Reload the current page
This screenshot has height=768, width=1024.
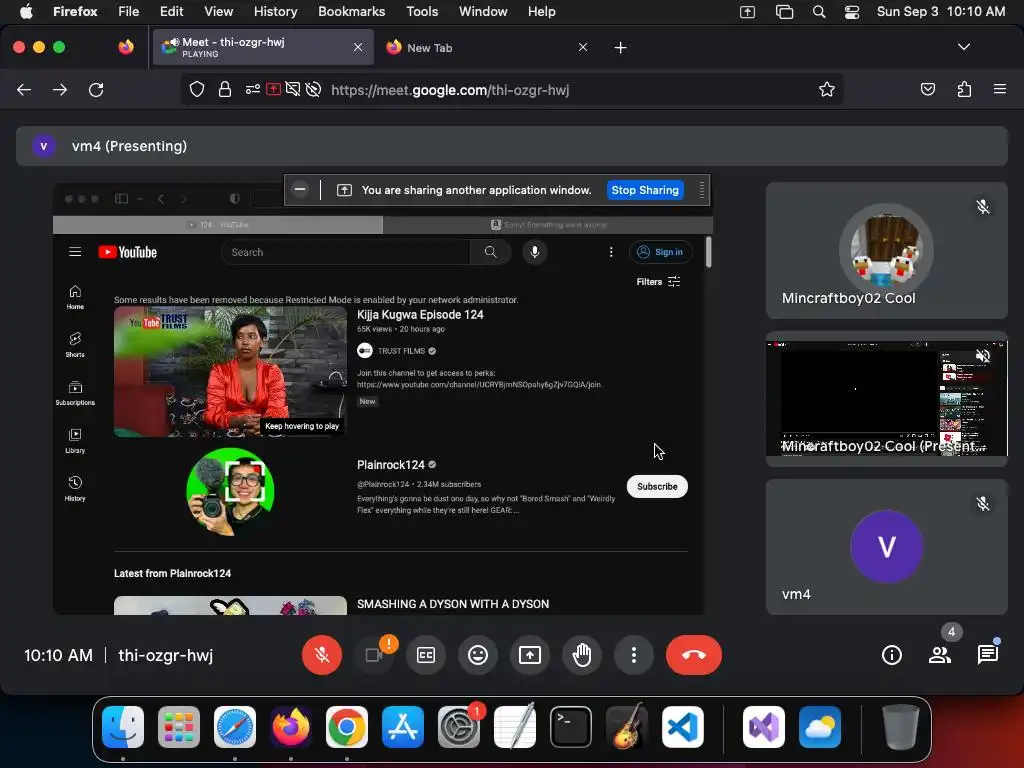[x=96, y=89]
